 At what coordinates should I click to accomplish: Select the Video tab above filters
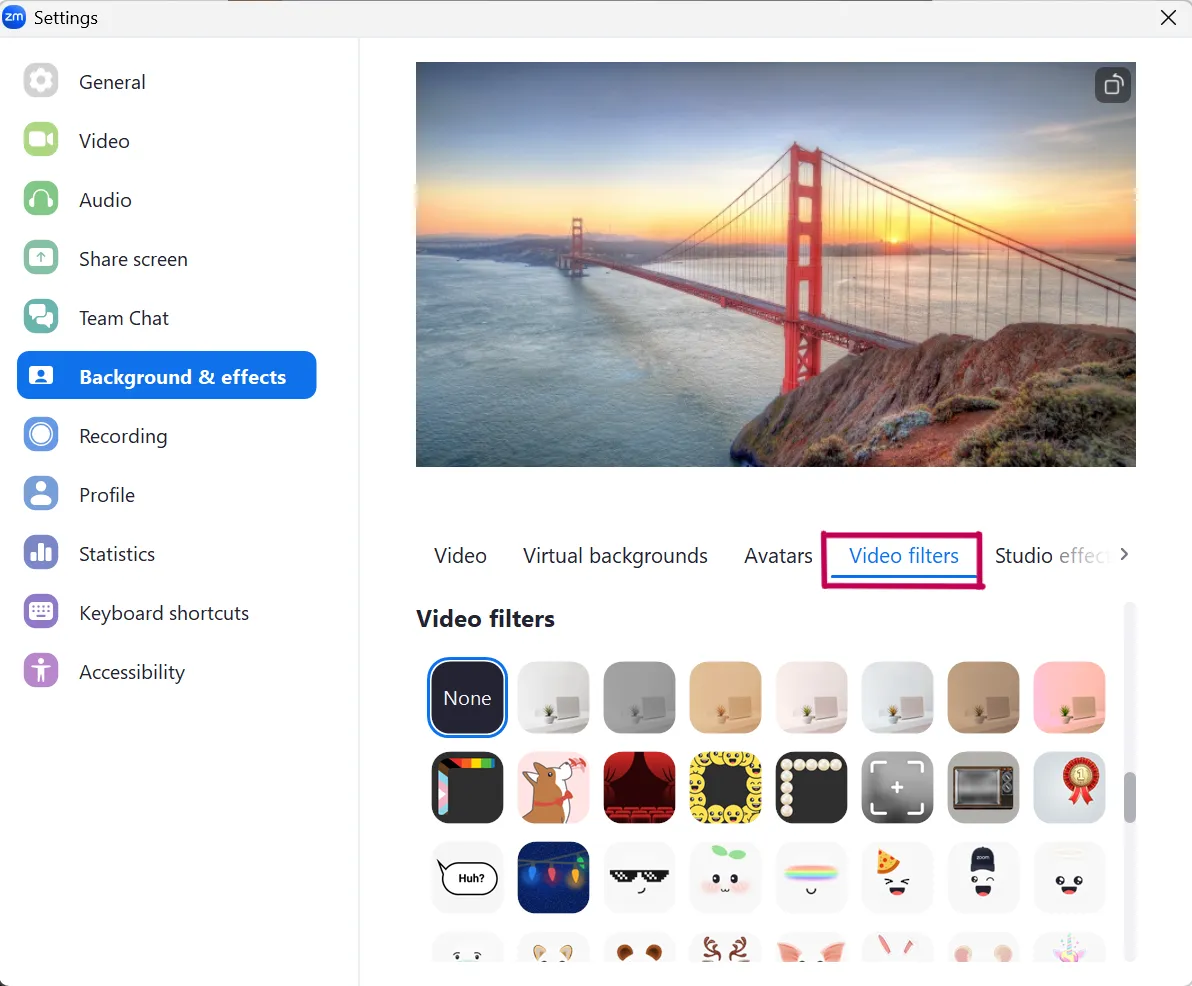[460, 556]
